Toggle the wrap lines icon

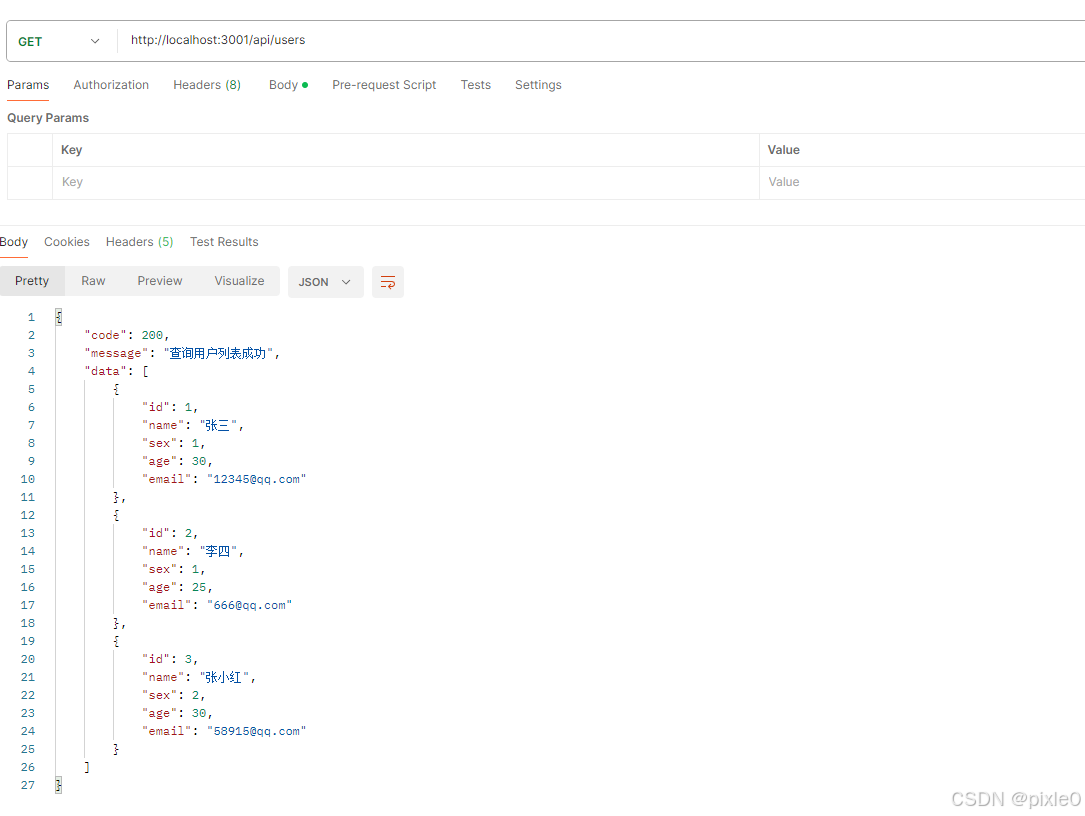pos(388,282)
